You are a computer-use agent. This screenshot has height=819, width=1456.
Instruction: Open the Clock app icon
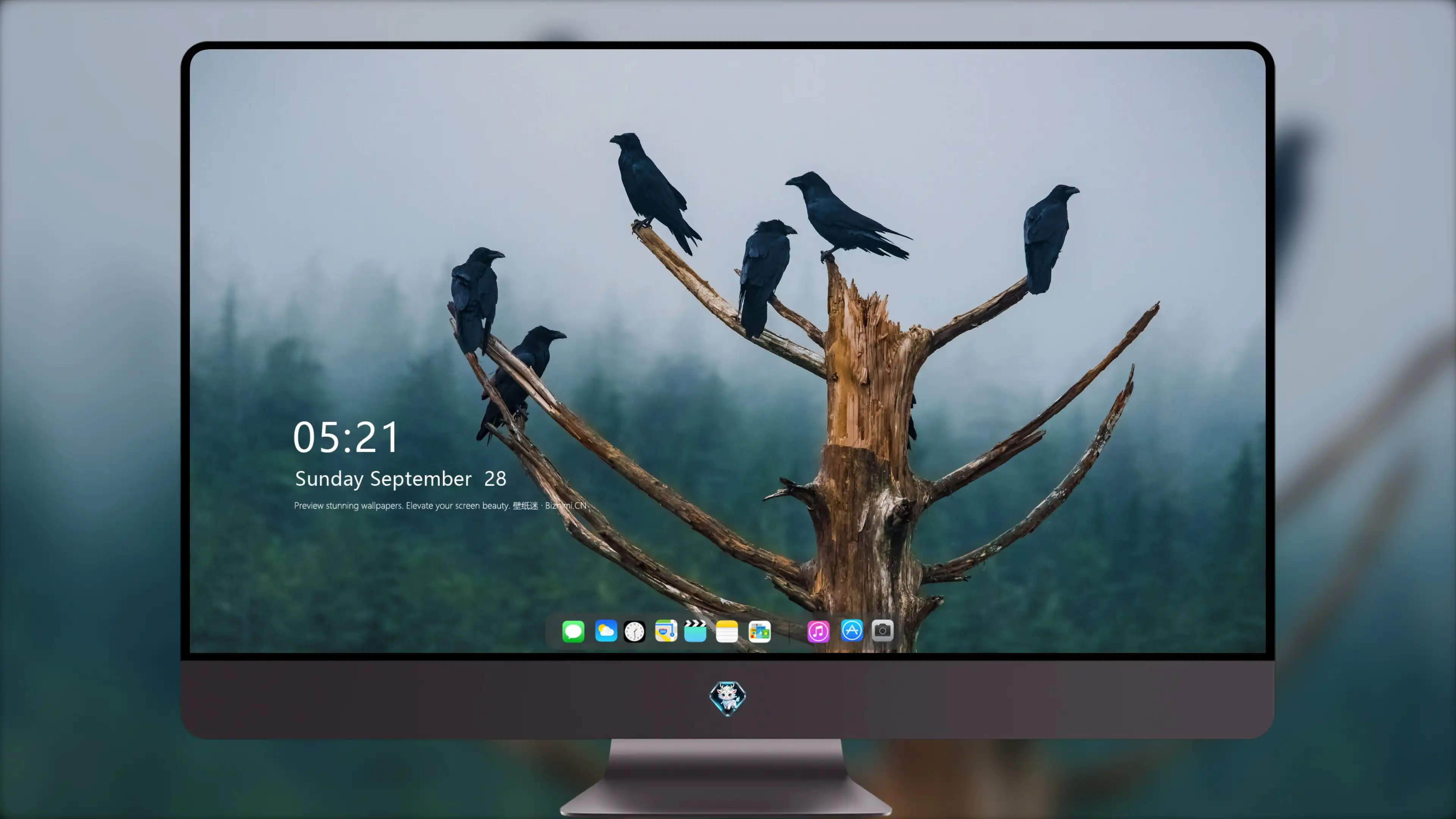click(634, 631)
